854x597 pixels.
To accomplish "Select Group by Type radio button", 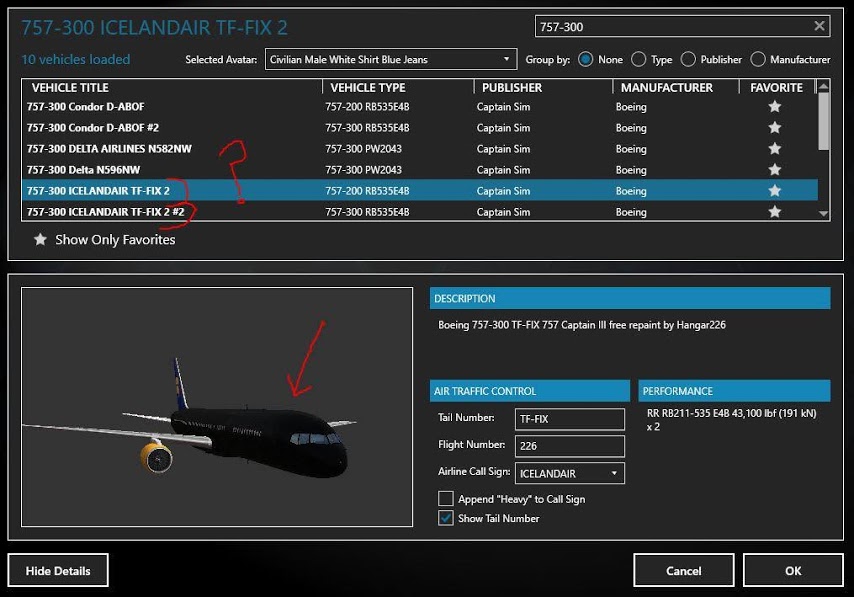I will (x=640, y=60).
